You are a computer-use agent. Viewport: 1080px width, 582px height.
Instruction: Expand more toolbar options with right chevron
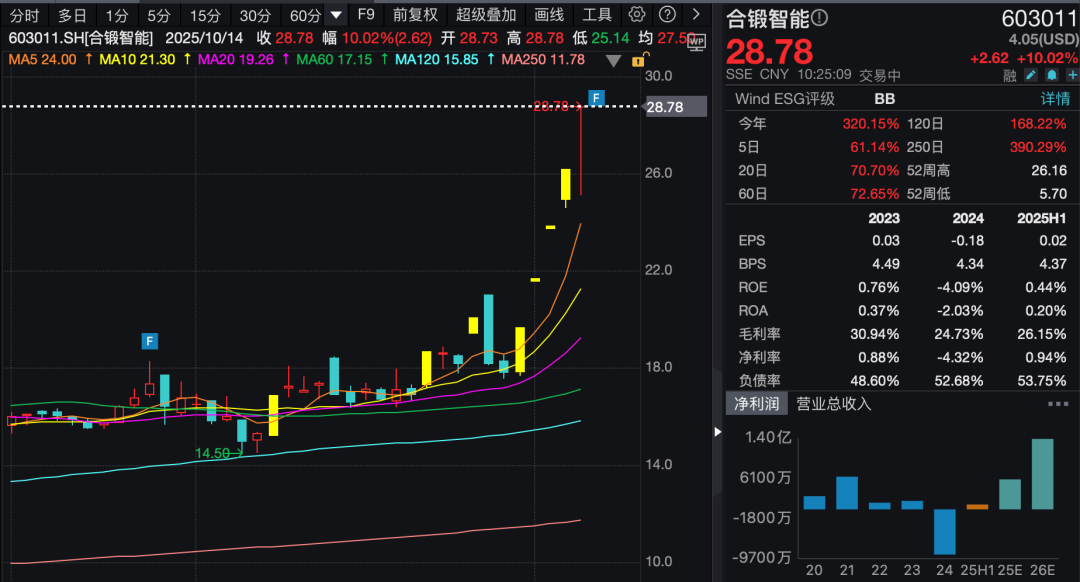[x=695, y=15]
